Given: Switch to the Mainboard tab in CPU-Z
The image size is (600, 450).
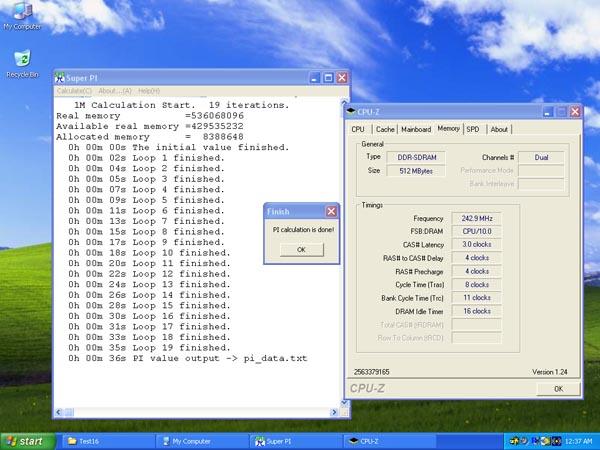Looking at the screenshot, I should click(x=416, y=129).
